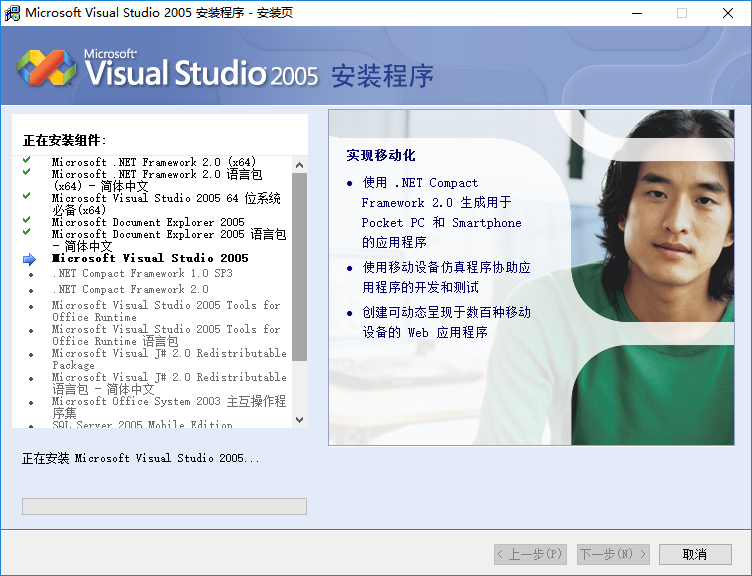Image resolution: width=752 pixels, height=576 pixels.
Task: Select Visual J# 2.0 Redistributable Package entry
Action: (x=169, y=359)
